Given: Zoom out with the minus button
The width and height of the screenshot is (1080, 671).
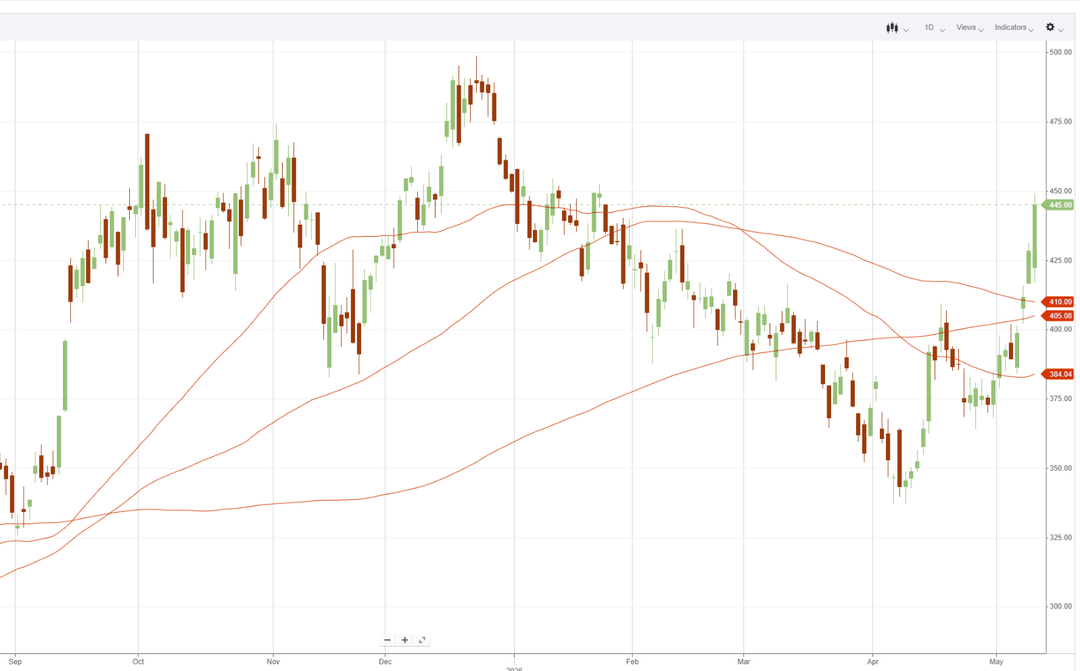Looking at the screenshot, I should point(387,640).
